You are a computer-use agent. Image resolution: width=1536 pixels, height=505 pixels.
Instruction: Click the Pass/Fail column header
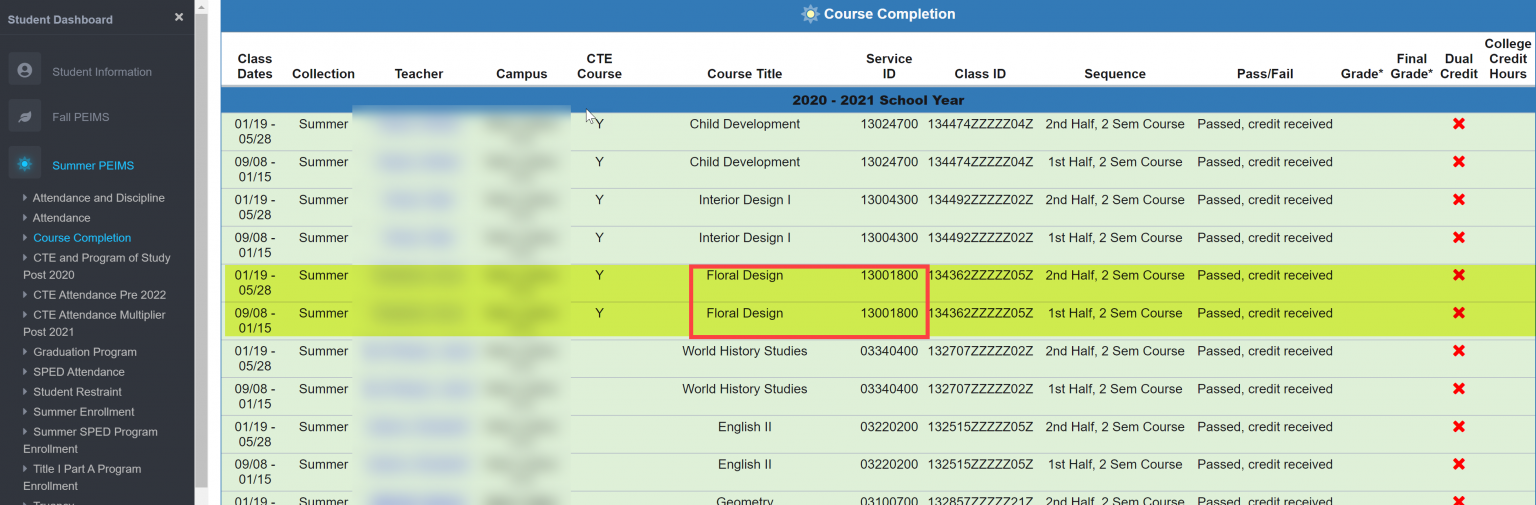tap(1265, 74)
